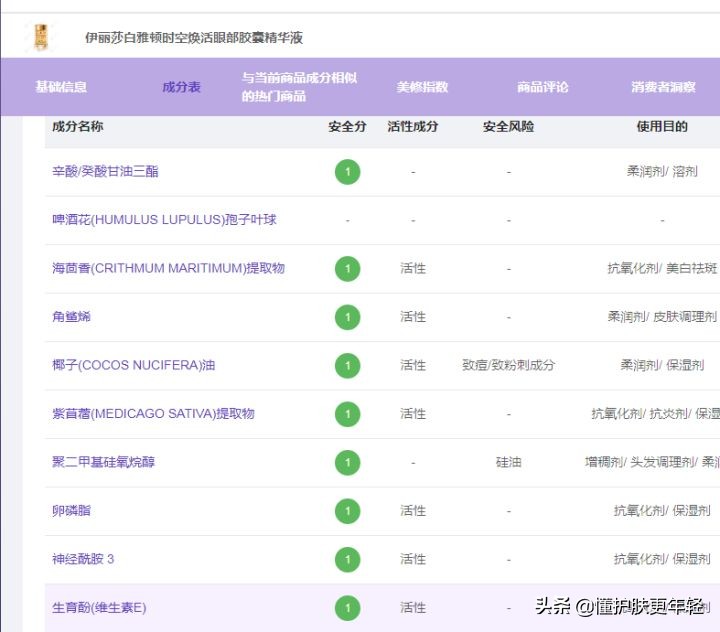720x632 pixels.
Task: Click 活性 label in 卵磷脂 row
Action: 413,511
